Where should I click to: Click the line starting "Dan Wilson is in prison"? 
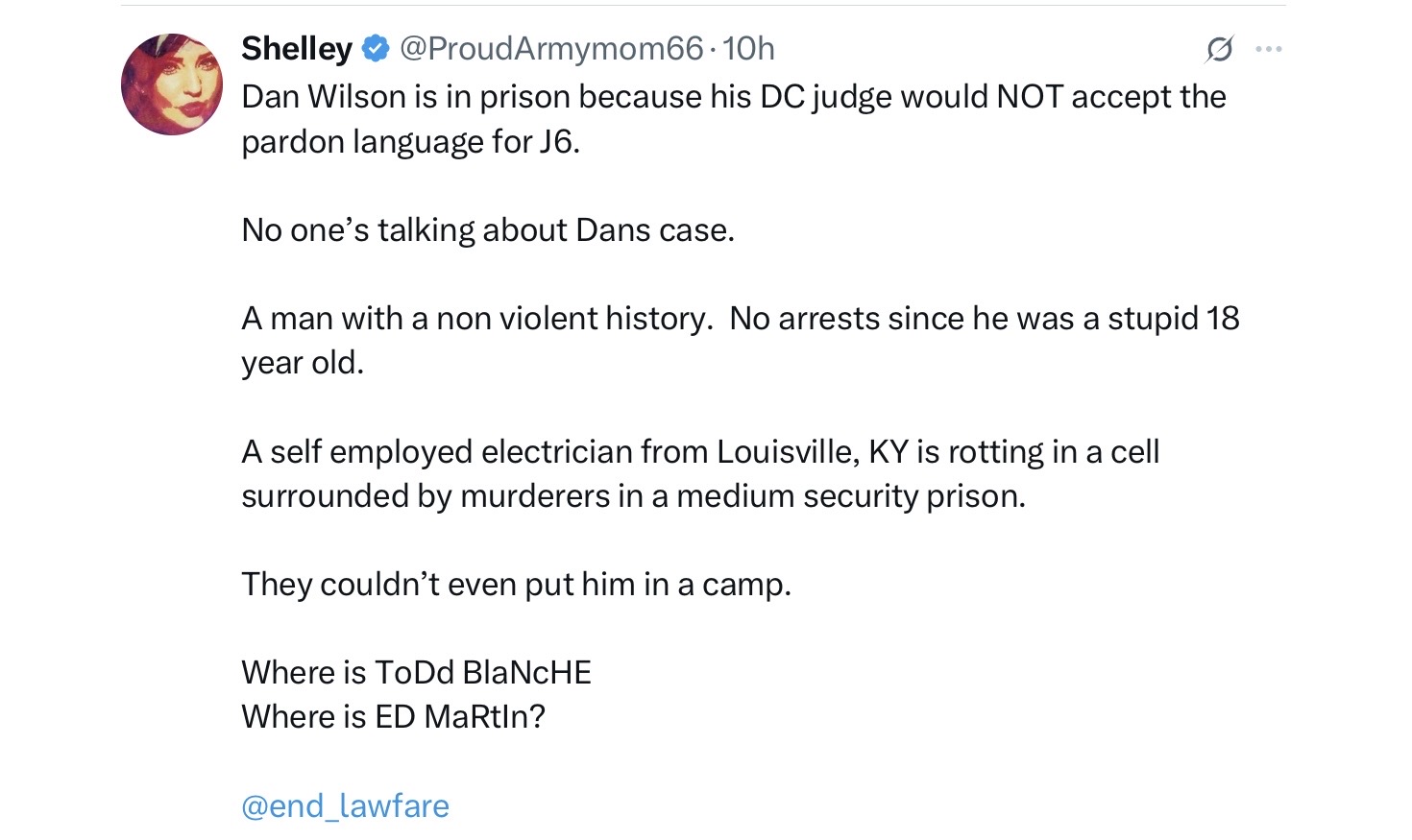733,97
